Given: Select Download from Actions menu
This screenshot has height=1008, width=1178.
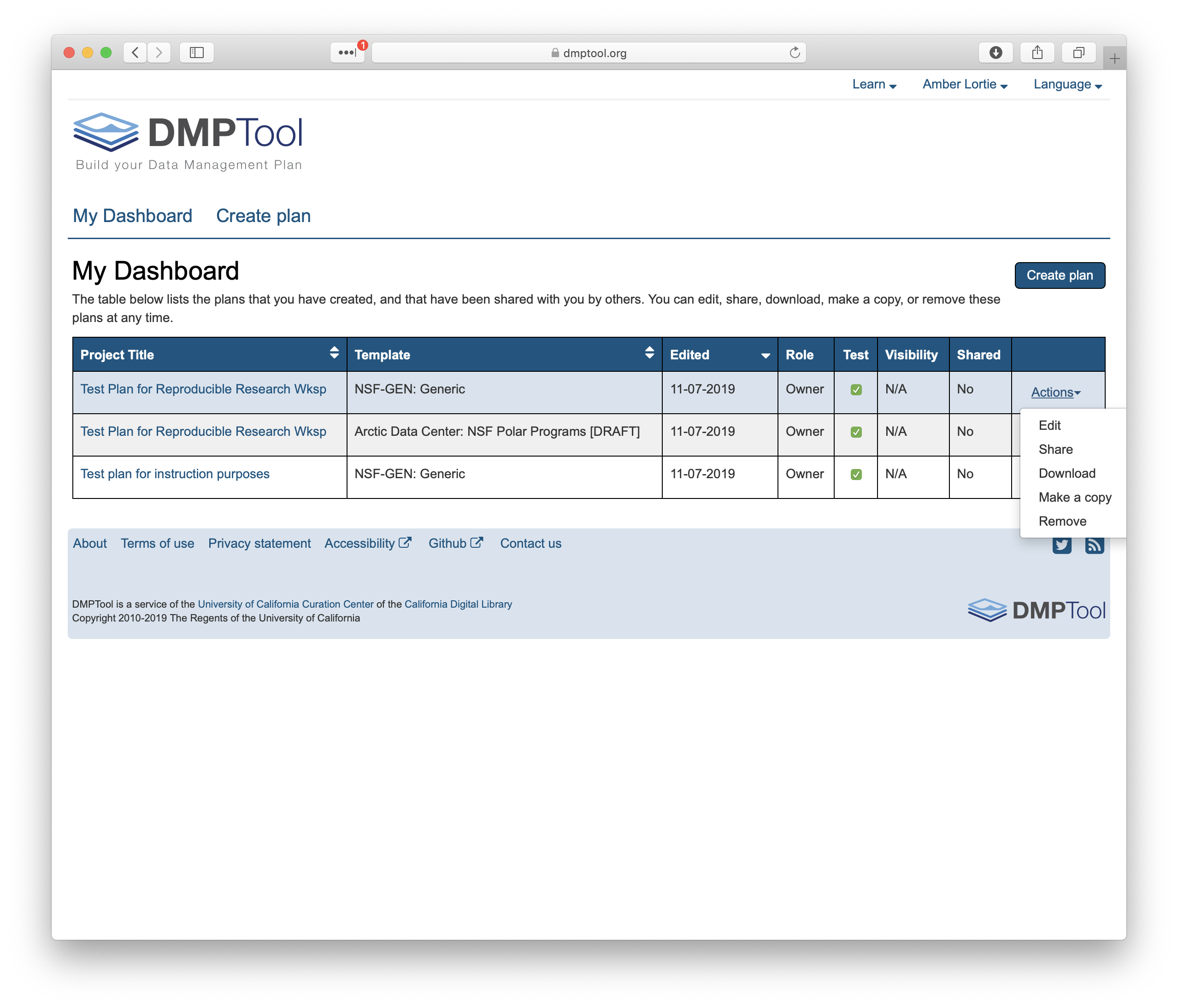Looking at the screenshot, I should pos(1066,473).
